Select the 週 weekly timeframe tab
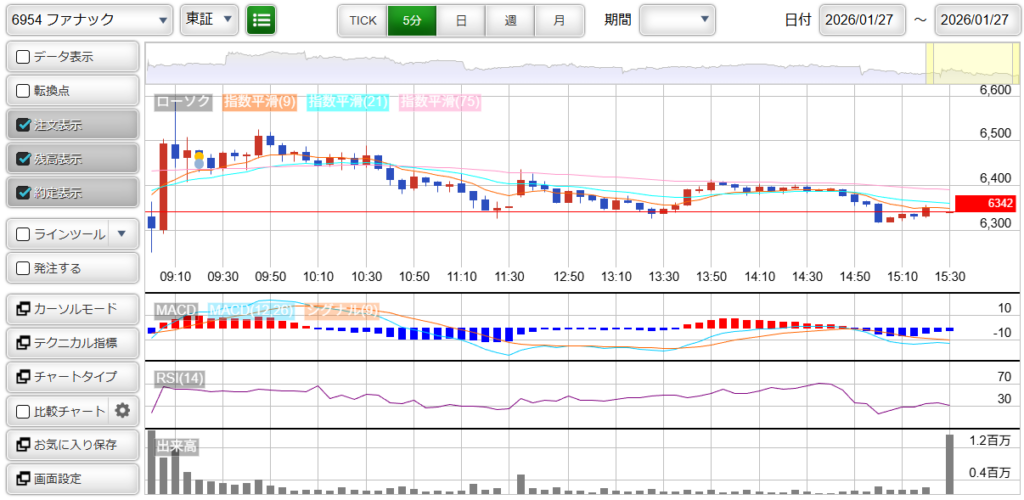1024x500 pixels. (x=510, y=20)
